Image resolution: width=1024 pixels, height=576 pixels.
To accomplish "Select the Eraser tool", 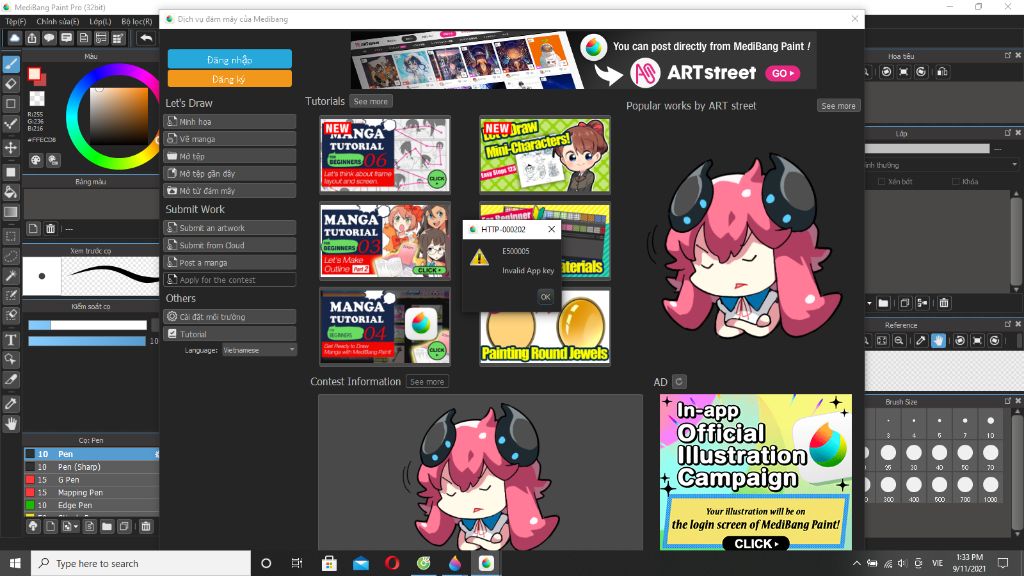I will pos(11,84).
